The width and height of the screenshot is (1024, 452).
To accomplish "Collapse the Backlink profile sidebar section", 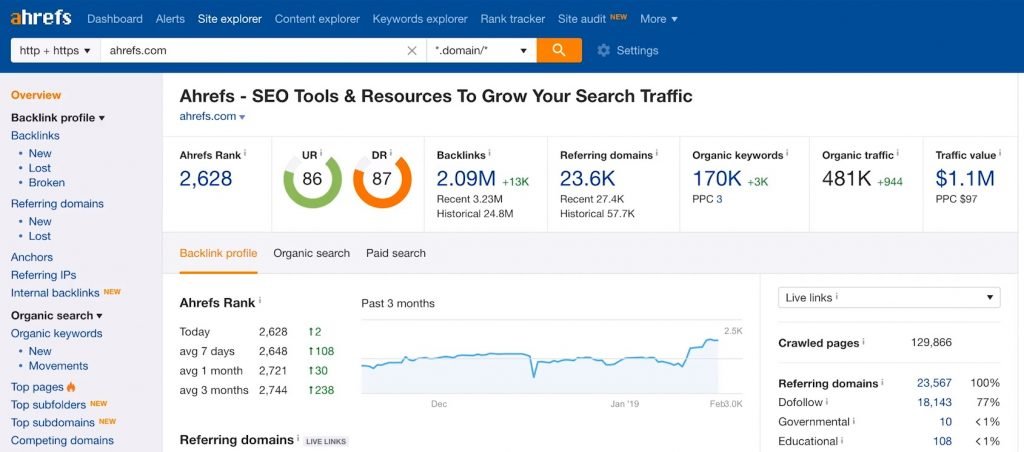I will 58,118.
